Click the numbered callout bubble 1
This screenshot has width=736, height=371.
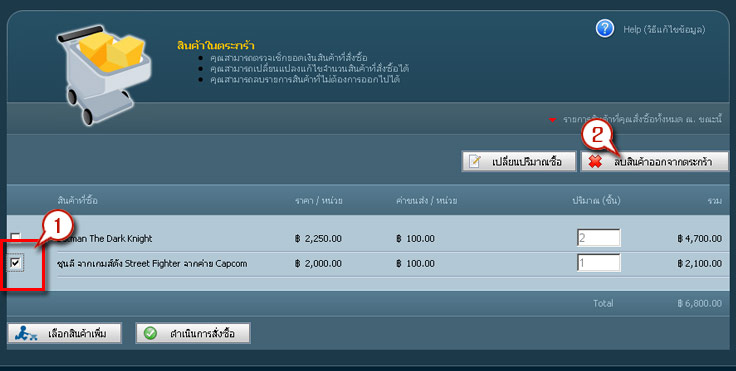coord(57,227)
